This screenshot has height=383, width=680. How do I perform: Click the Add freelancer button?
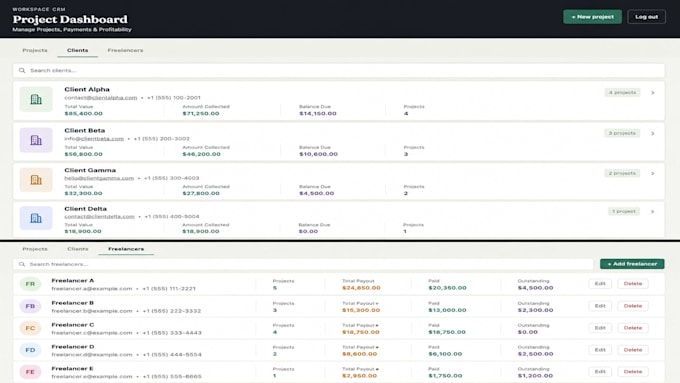point(632,264)
